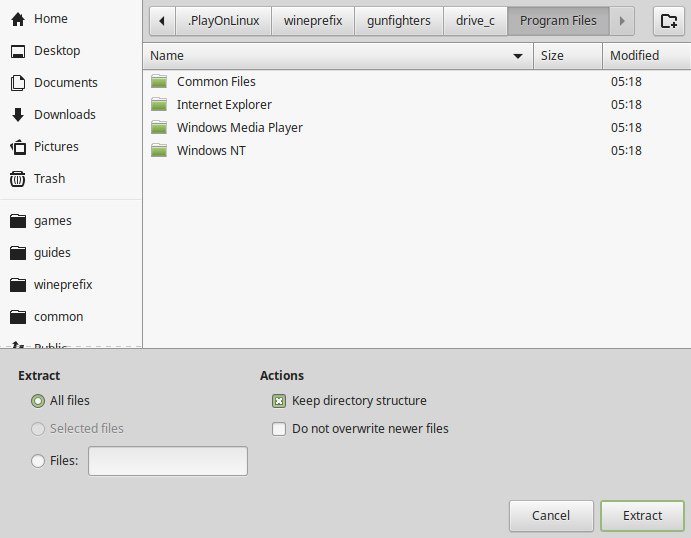Click 05:18 time of Windows NT

pos(626,150)
